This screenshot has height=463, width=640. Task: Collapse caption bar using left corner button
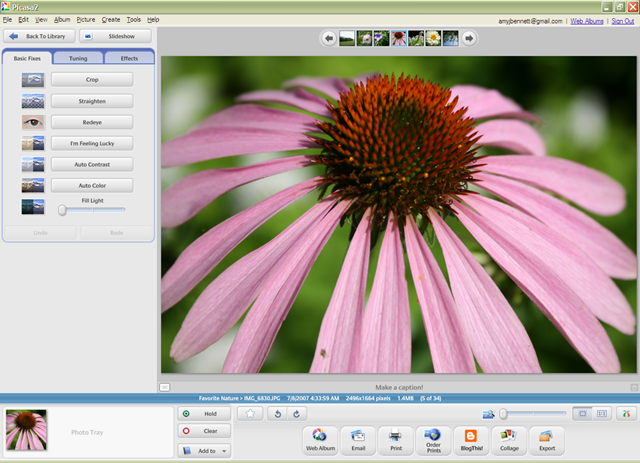(165, 387)
